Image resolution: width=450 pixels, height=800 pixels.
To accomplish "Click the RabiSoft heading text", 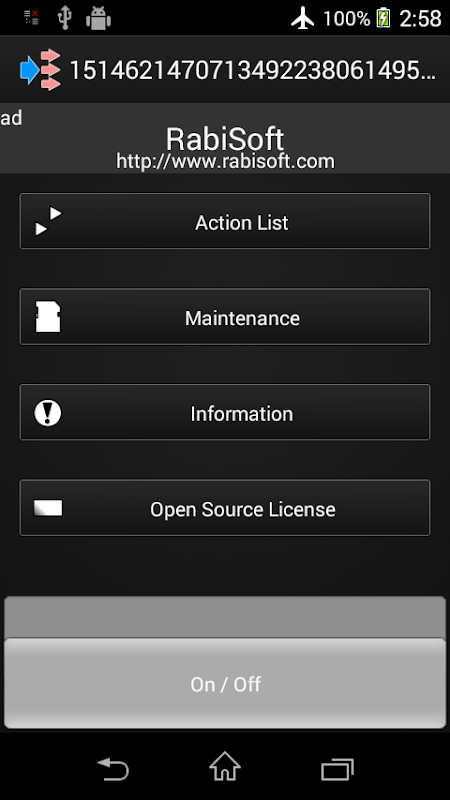I will click(x=225, y=138).
